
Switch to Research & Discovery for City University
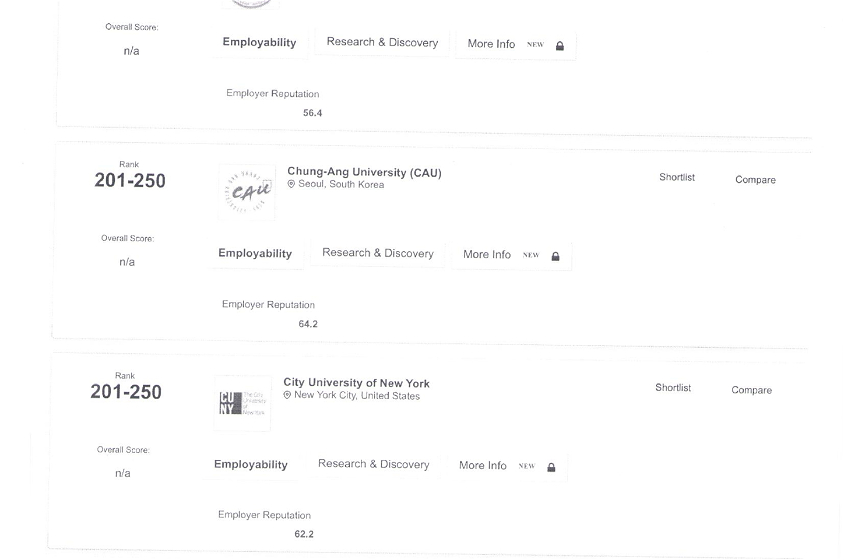(x=374, y=464)
